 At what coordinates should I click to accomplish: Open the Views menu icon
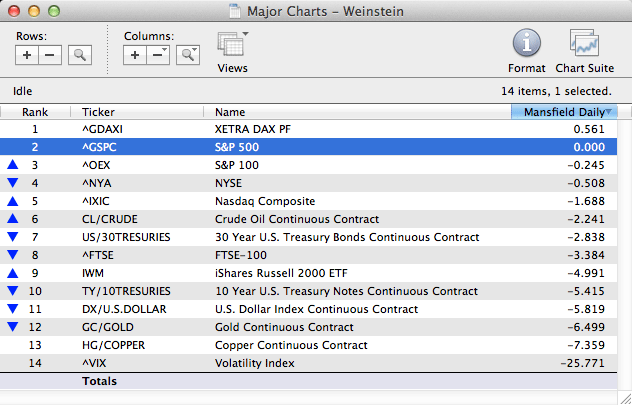click(x=232, y=46)
